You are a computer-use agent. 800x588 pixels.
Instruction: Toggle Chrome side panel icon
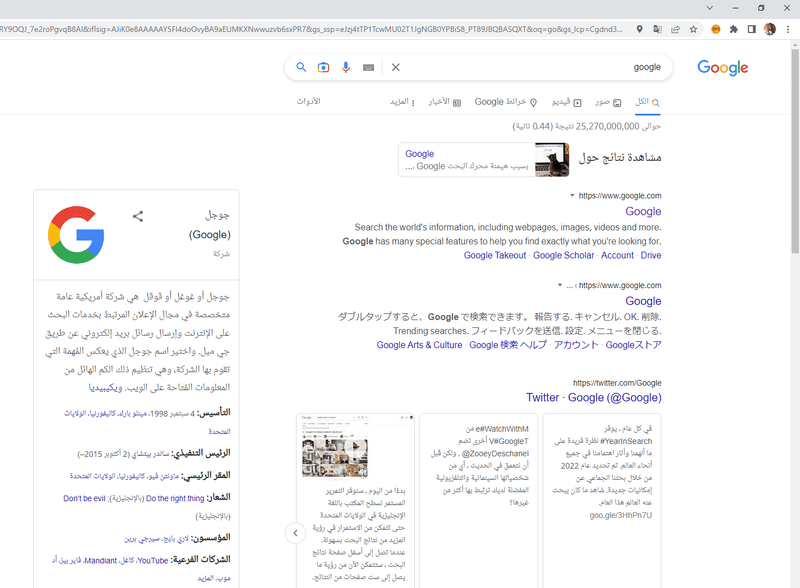[752, 29]
